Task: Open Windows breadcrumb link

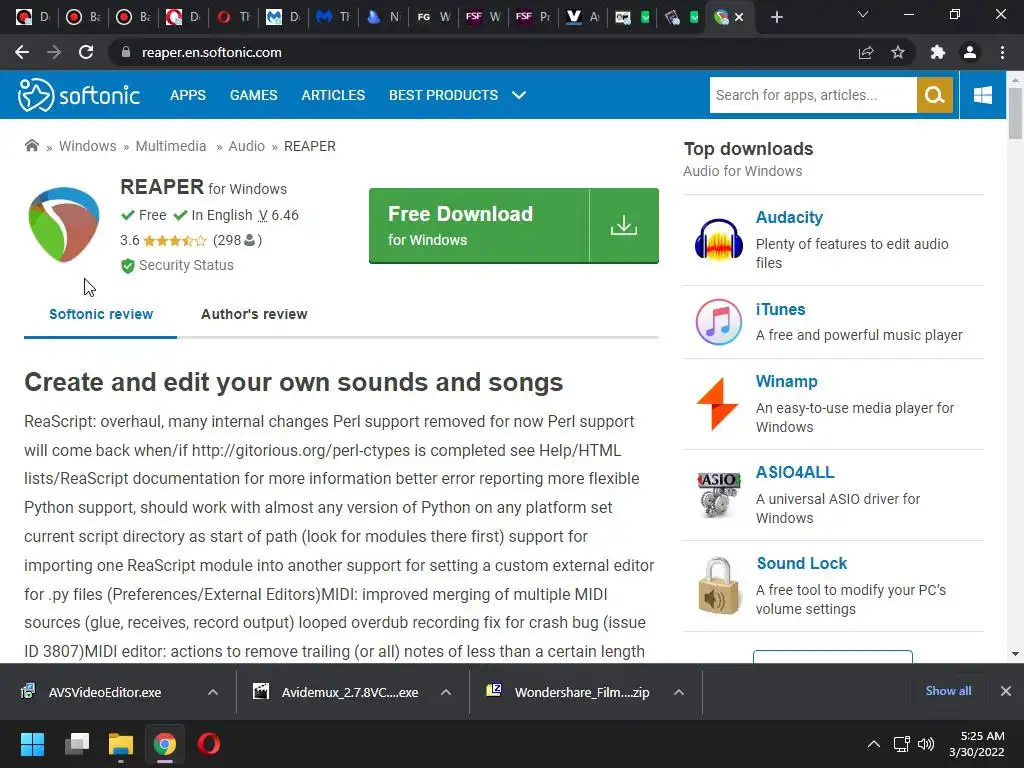Action: click(88, 146)
